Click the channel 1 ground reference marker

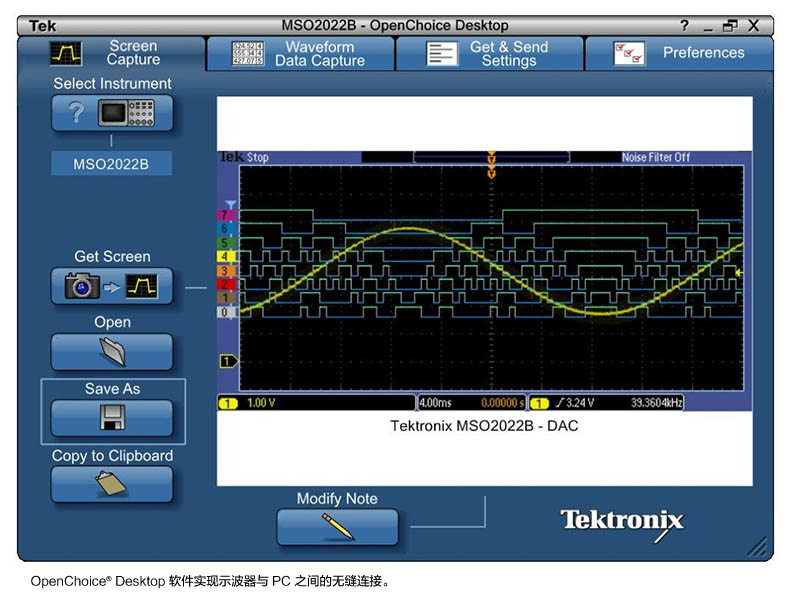227,360
